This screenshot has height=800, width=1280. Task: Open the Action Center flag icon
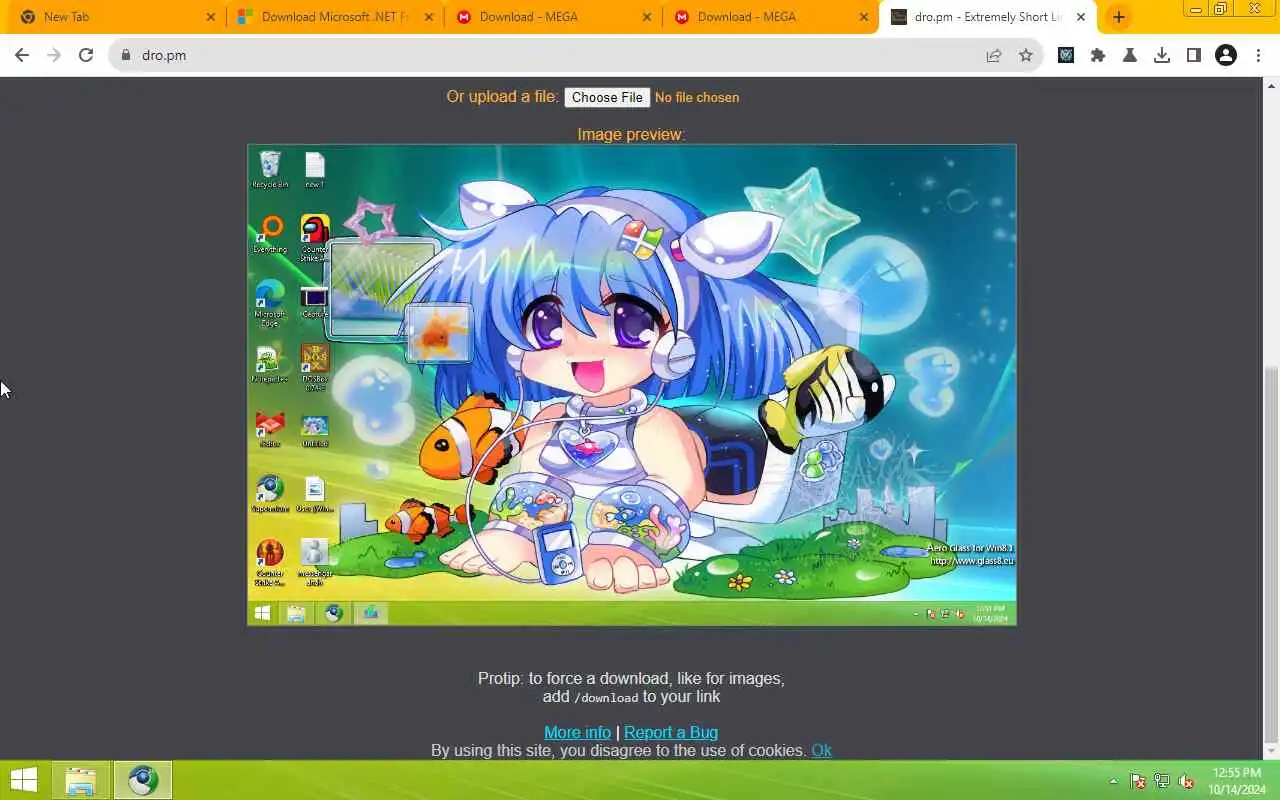pyautogui.click(x=1137, y=781)
